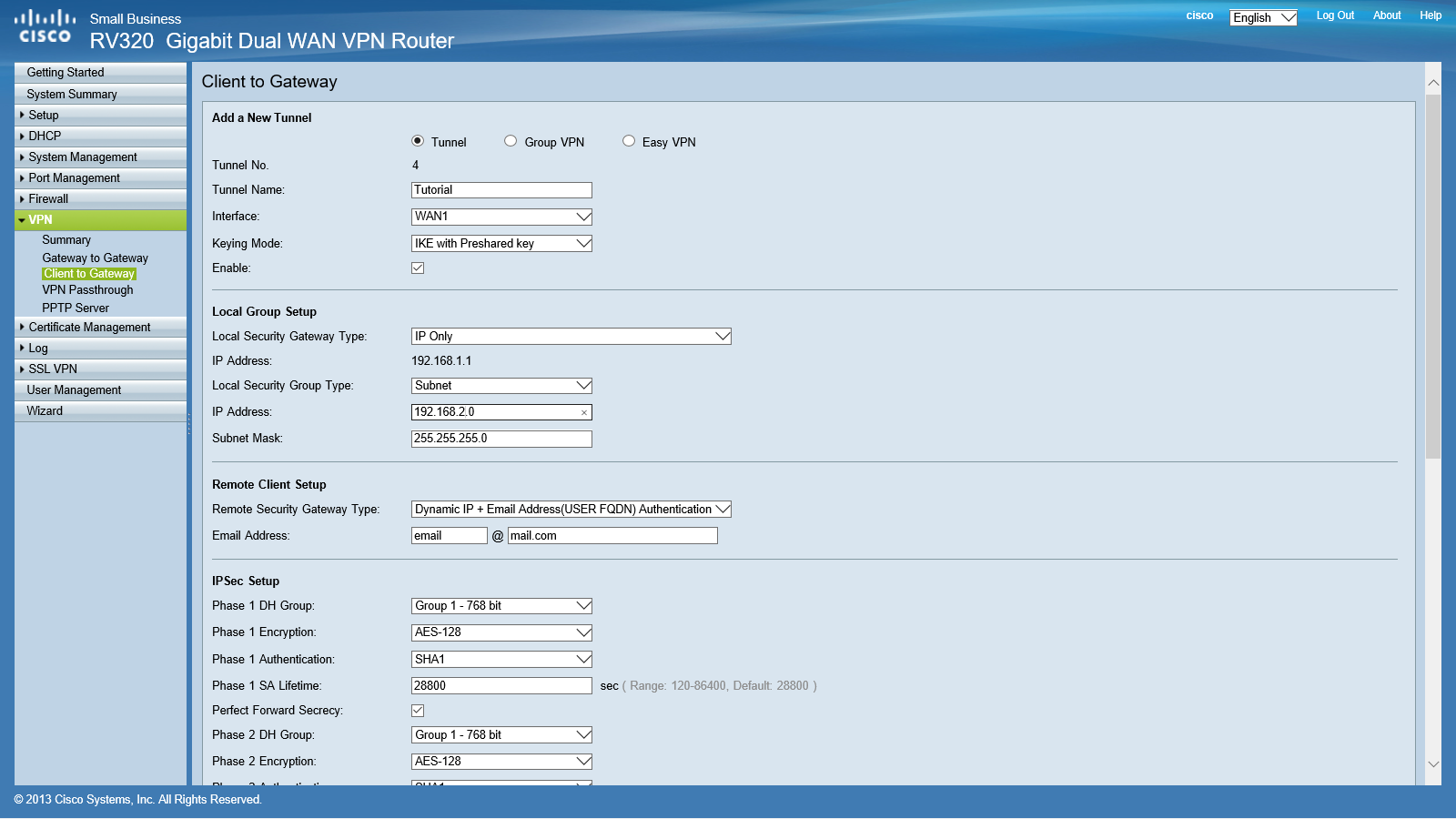1456x819 pixels.
Task: Expand the DHCP menu
Action: 100,136
